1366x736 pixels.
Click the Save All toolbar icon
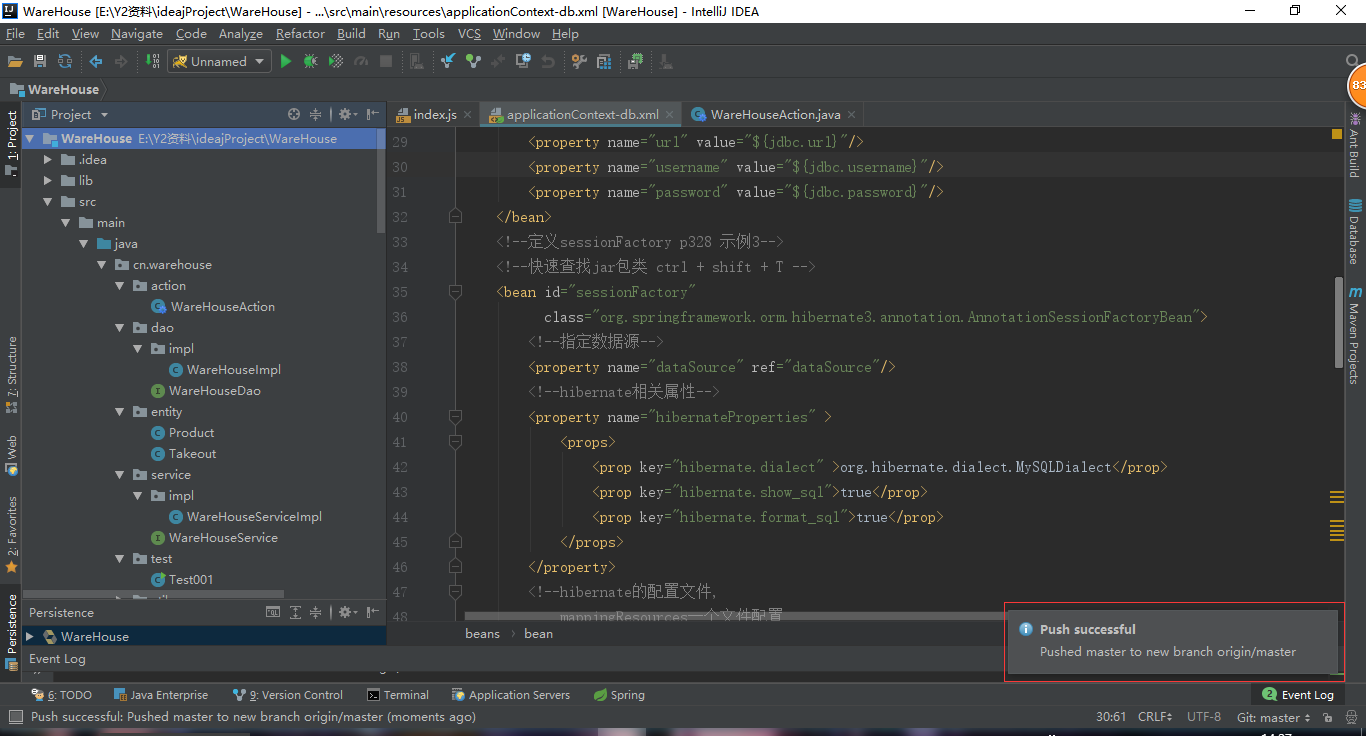click(x=40, y=62)
